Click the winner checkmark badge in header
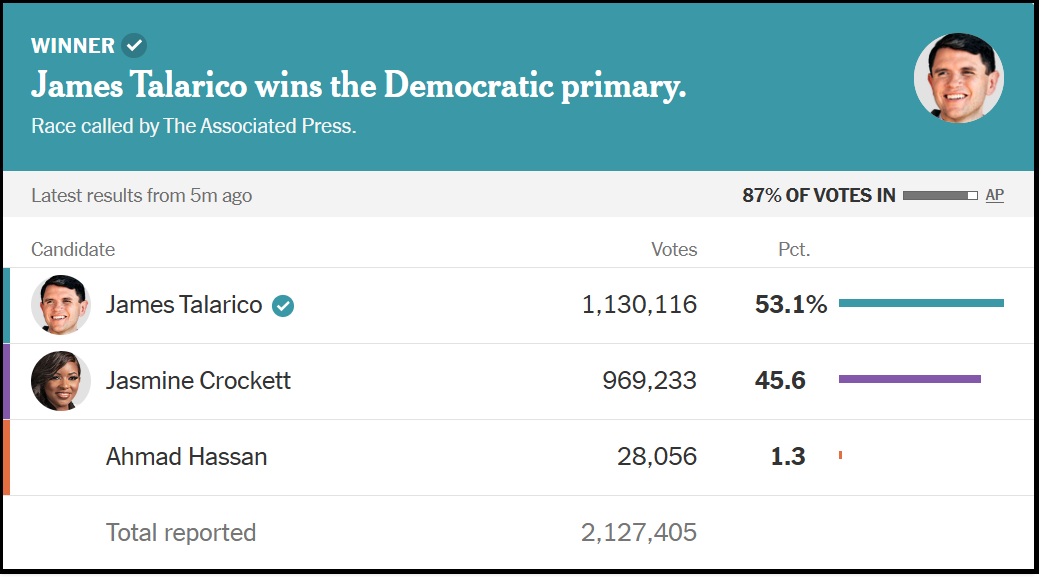 134,45
